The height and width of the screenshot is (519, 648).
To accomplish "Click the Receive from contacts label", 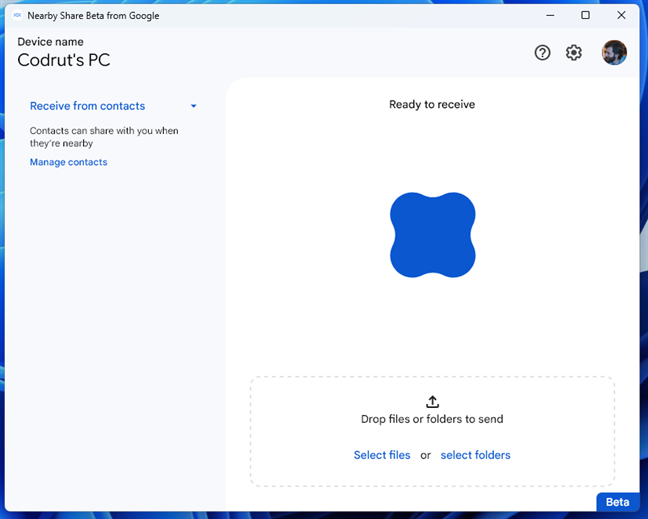I will (x=87, y=106).
